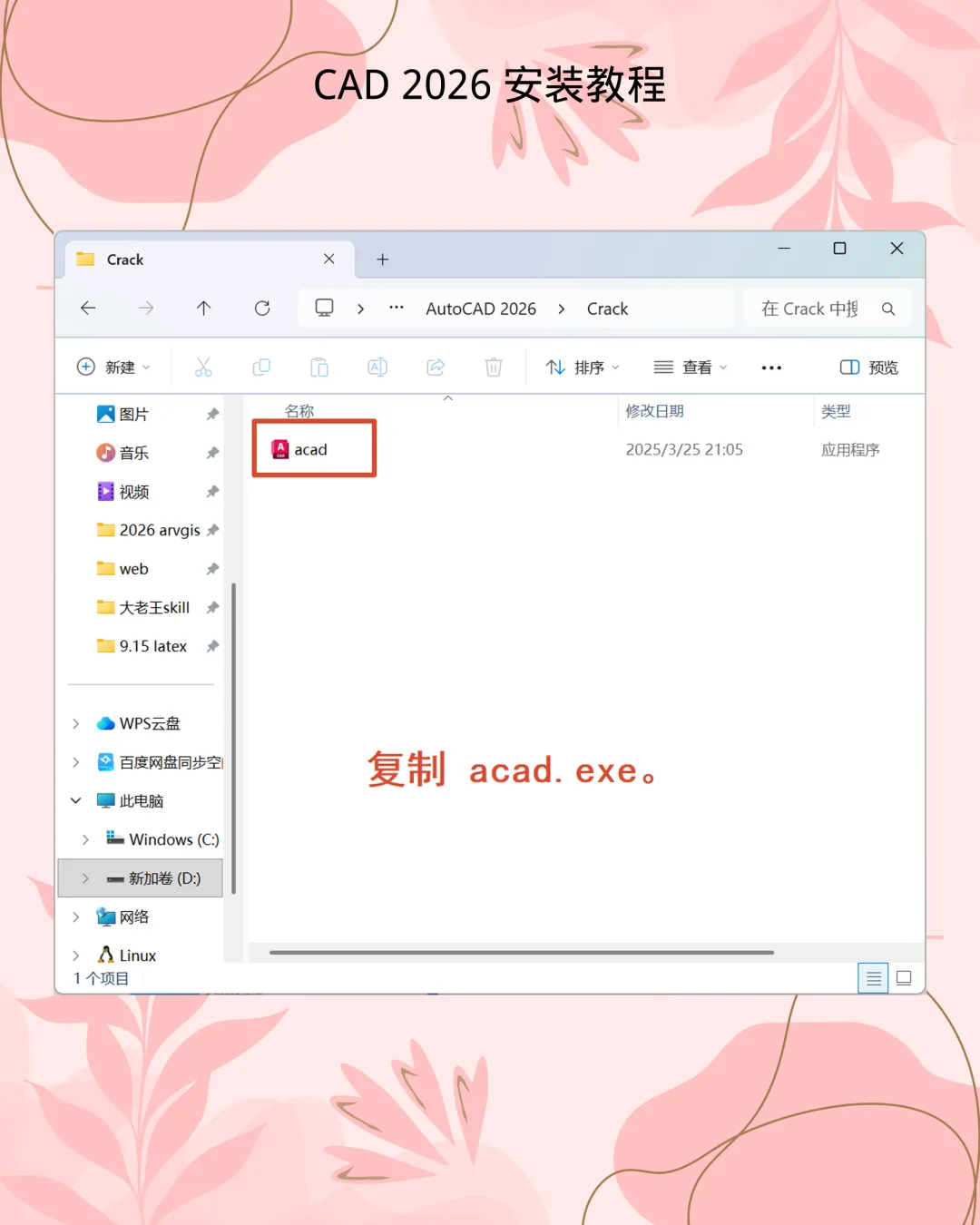The image size is (980, 1225).
Task: Open 图片 in the sidebar
Action: click(x=122, y=414)
